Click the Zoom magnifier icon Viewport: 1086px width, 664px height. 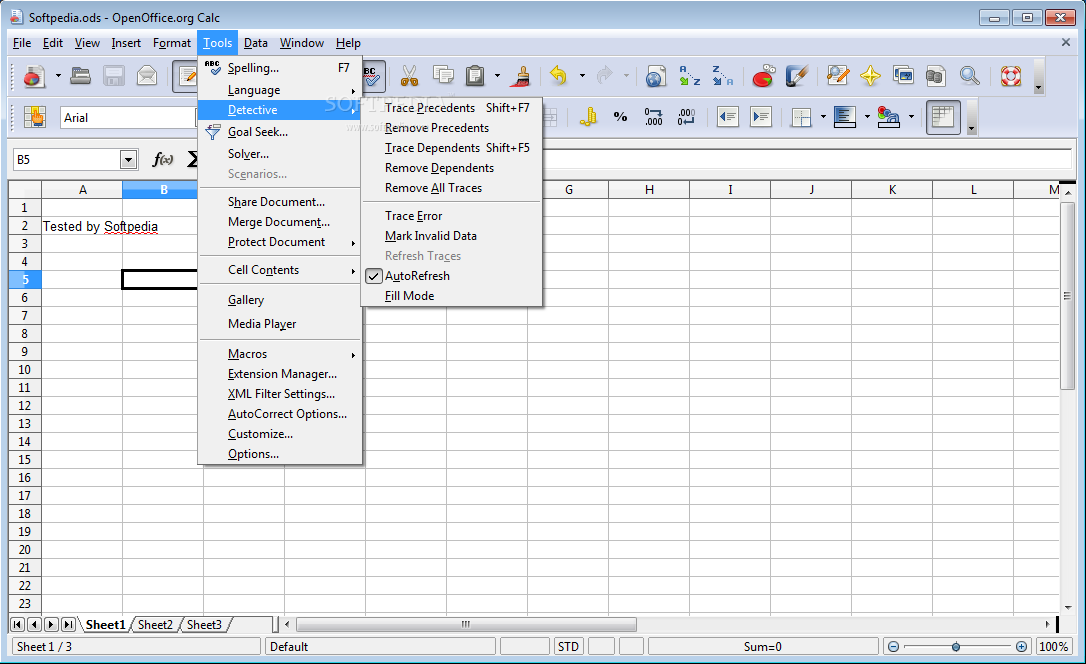click(x=969, y=75)
